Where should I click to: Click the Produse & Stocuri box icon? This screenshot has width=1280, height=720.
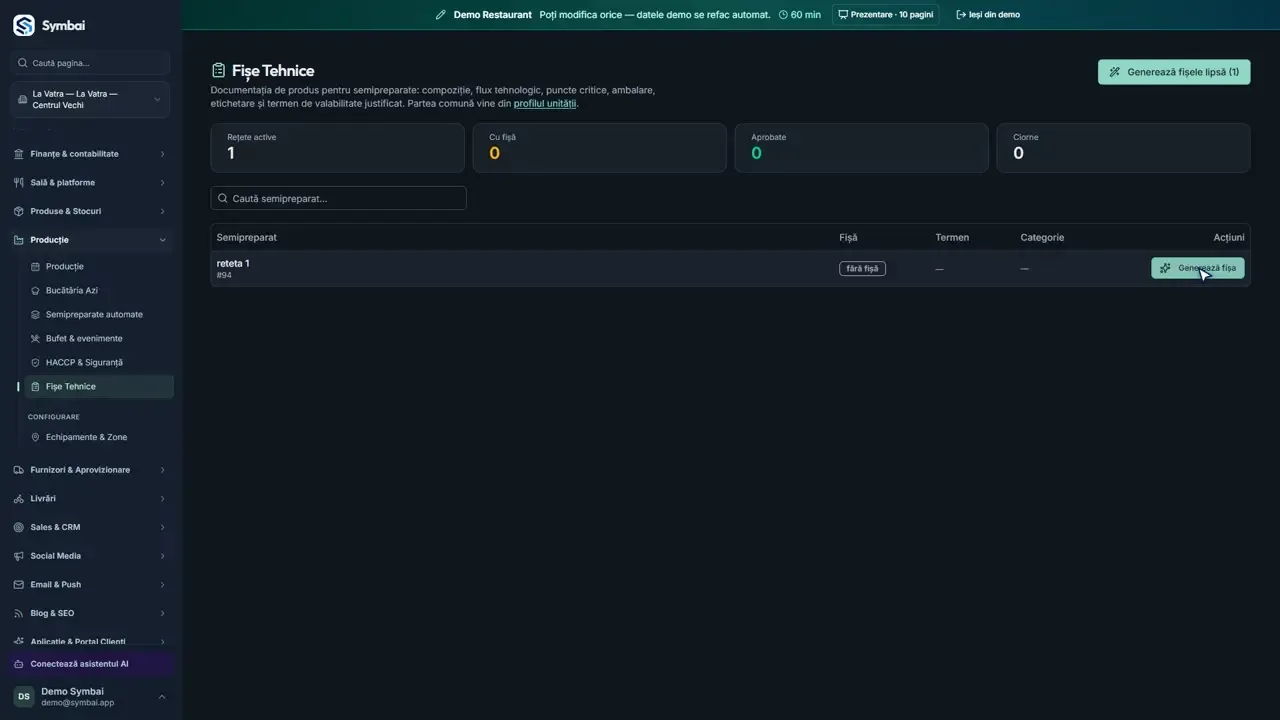click(19, 212)
